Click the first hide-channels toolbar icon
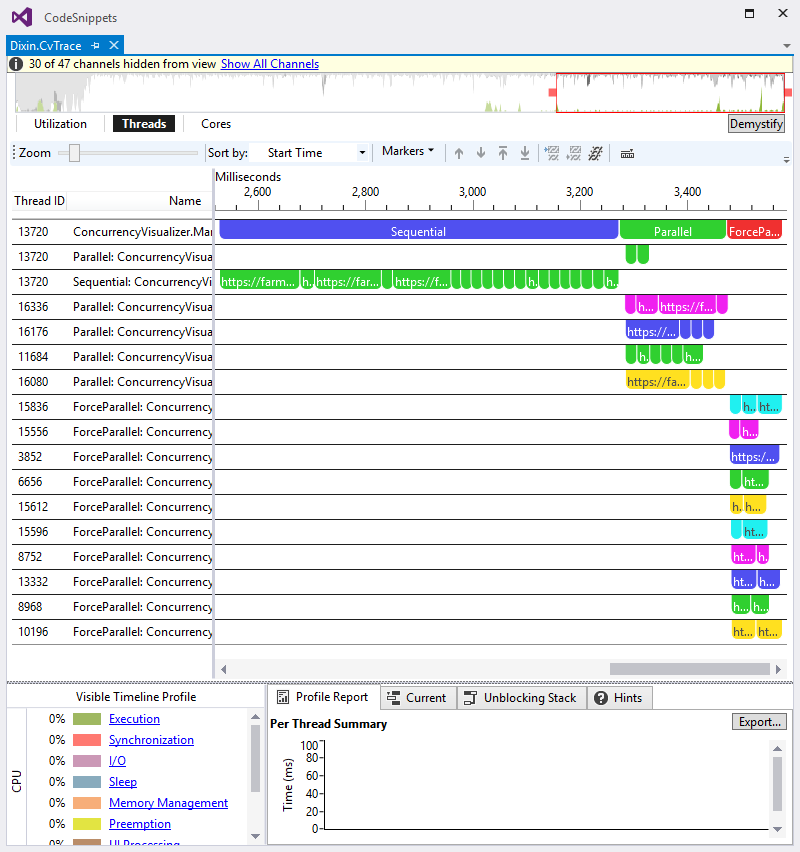 [x=552, y=154]
